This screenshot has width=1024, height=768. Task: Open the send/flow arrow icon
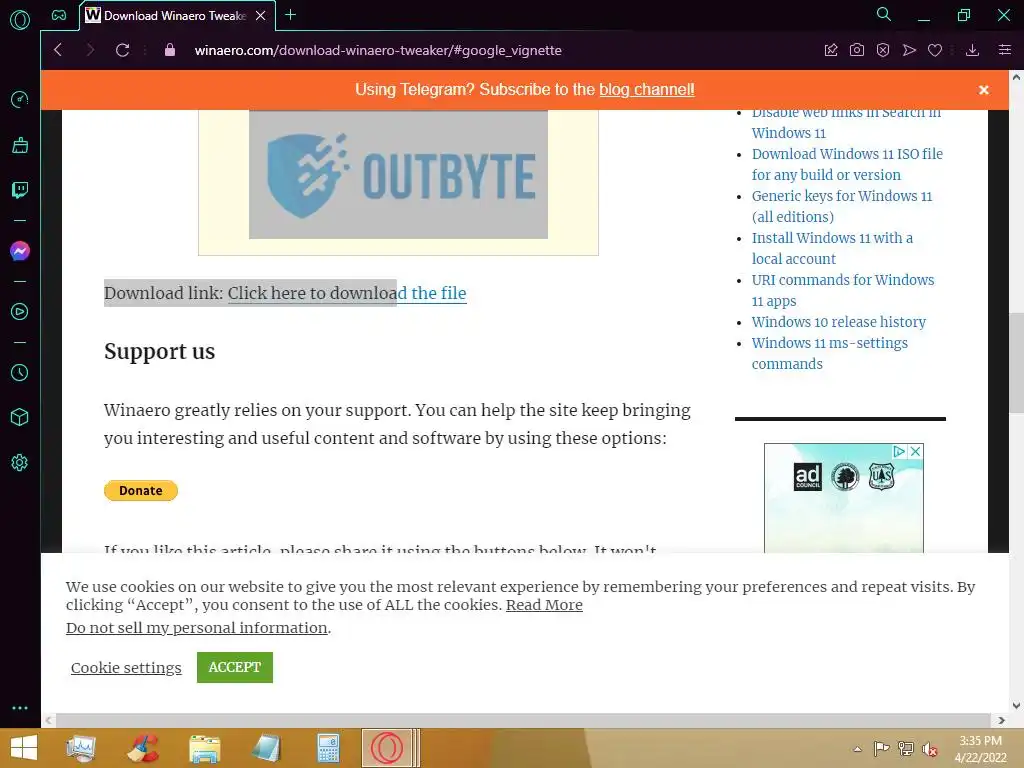[x=909, y=50]
